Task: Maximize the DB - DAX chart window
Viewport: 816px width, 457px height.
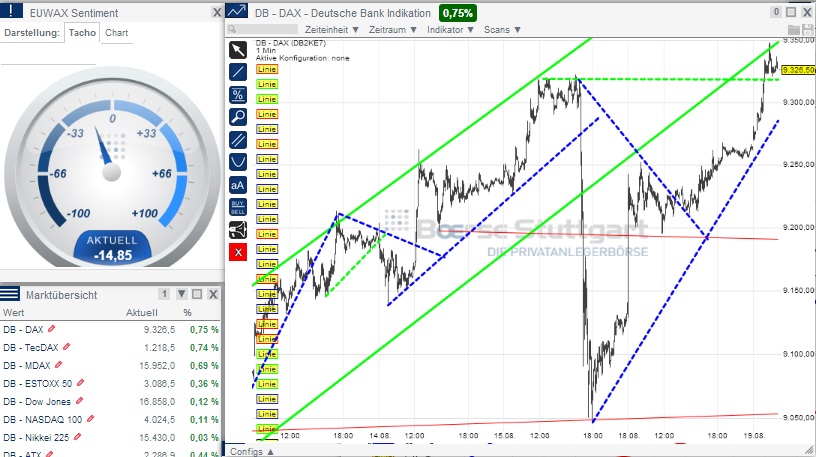Action: tap(791, 12)
